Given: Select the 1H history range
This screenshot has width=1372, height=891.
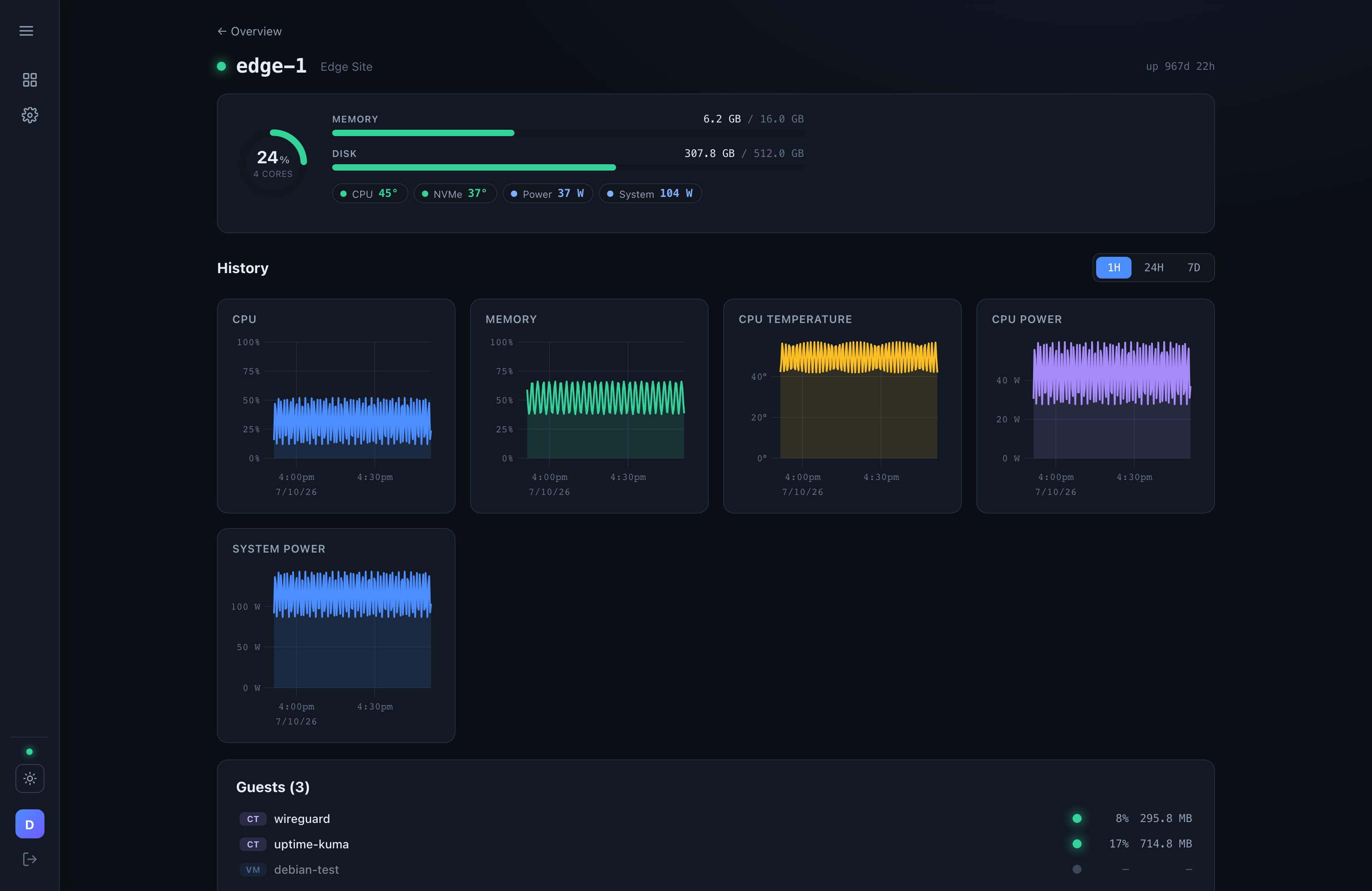Looking at the screenshot, I should point(1113,267).
